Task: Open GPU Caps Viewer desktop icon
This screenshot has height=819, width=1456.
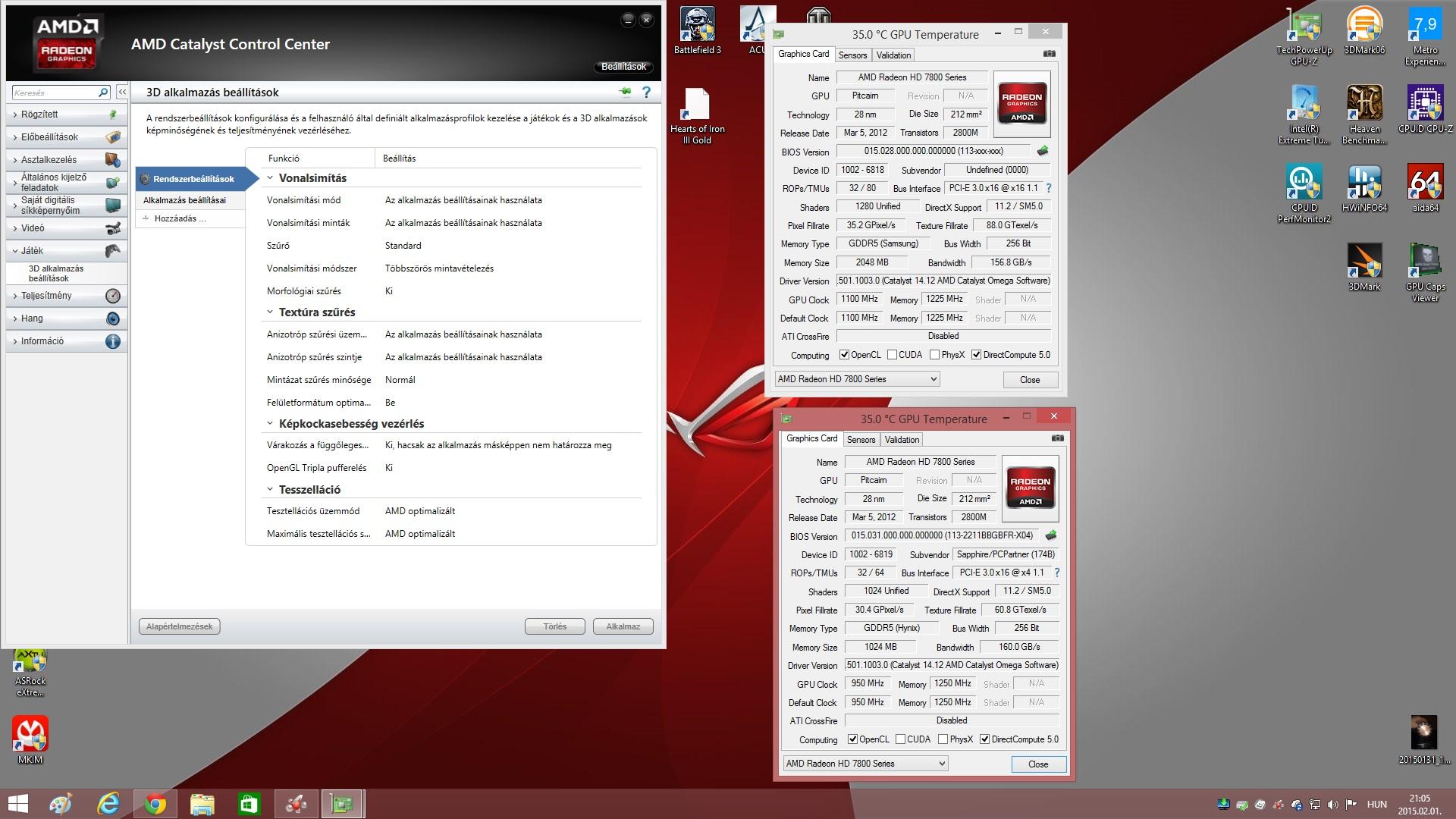Action: (x=1425, y=272)
